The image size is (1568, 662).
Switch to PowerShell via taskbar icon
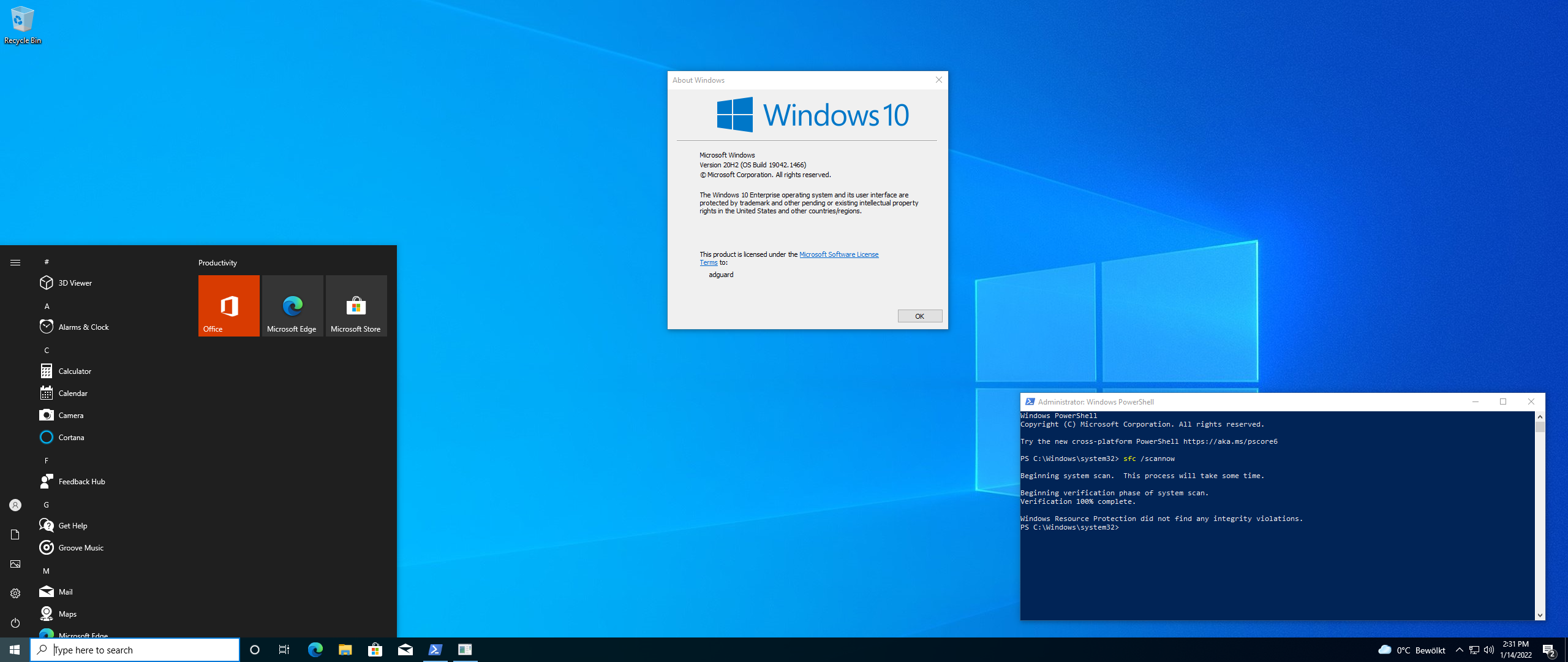point(435,650)
